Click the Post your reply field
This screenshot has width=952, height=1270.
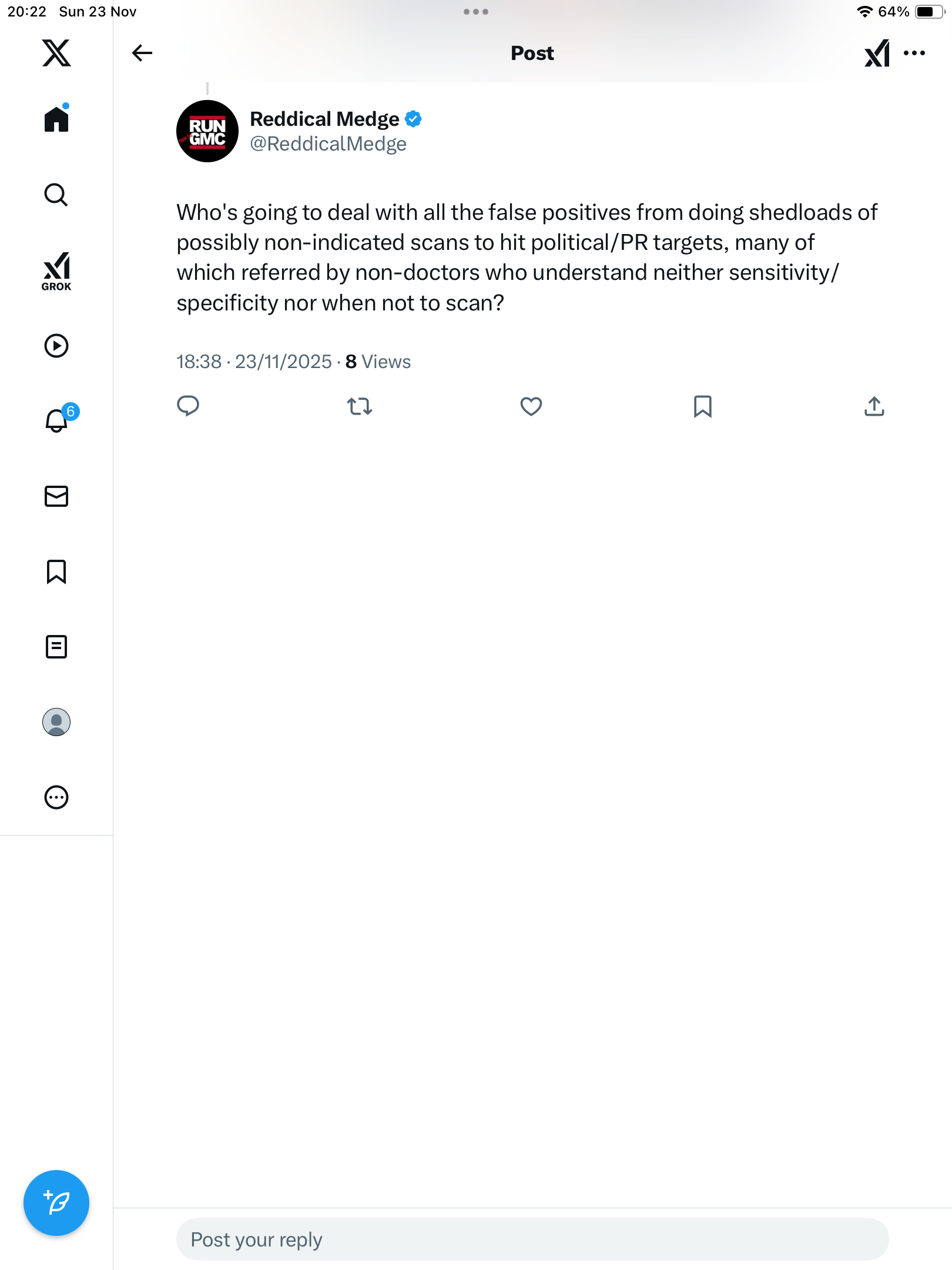coord(532,1239)
